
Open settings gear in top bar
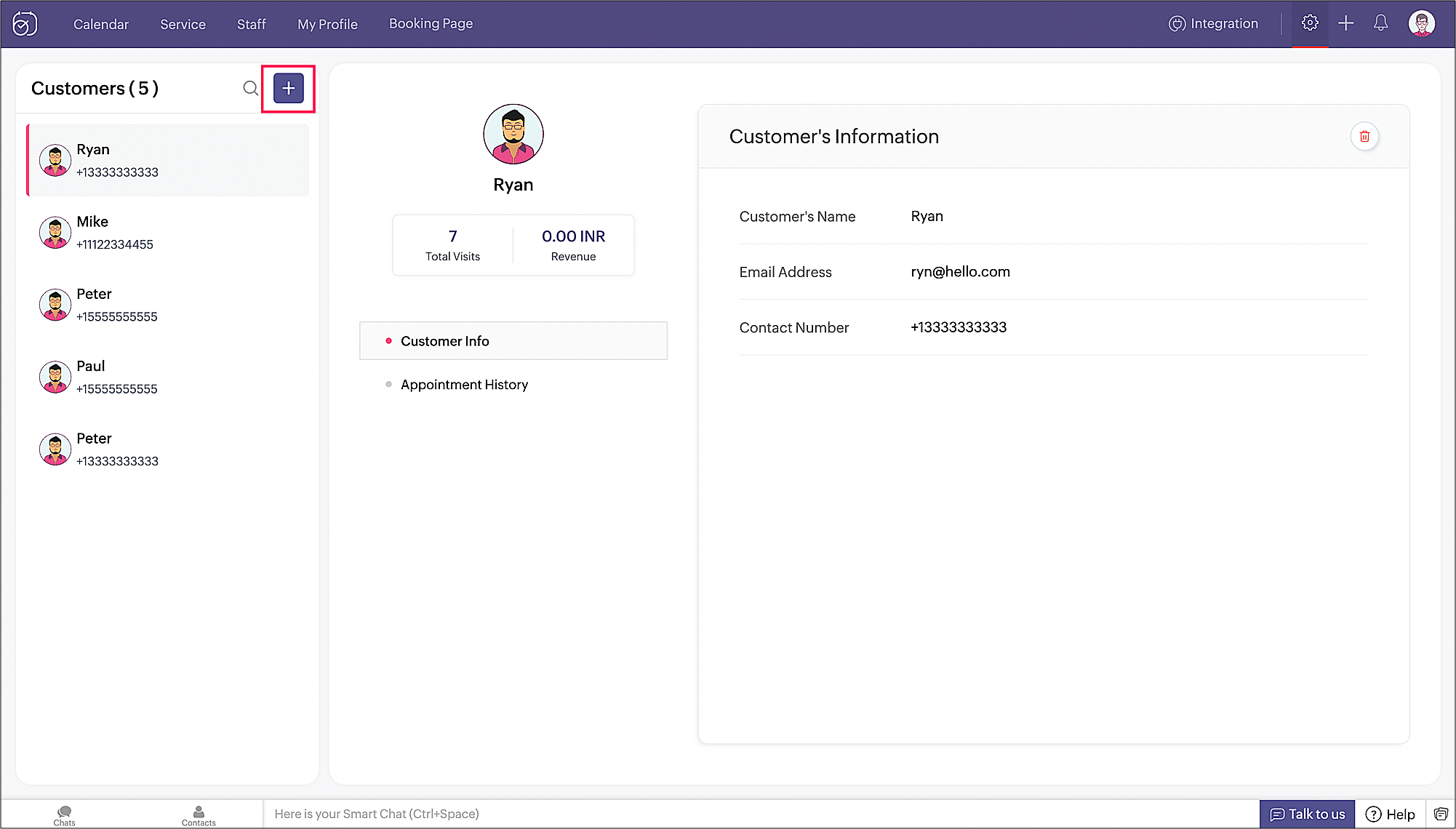[1310, 23]
